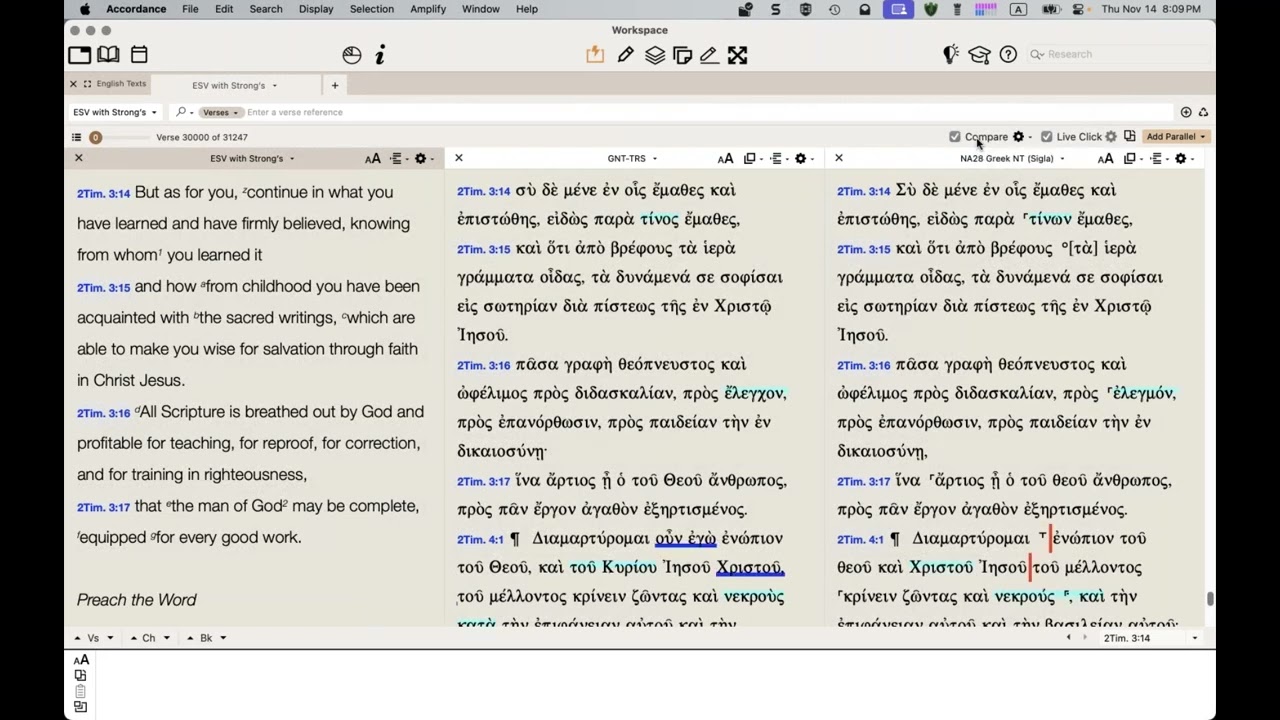Go to previous verse with Vs up arrow
Image resolution: width=1280 pixels, height=720 pixels.
(x=78, y=638)
